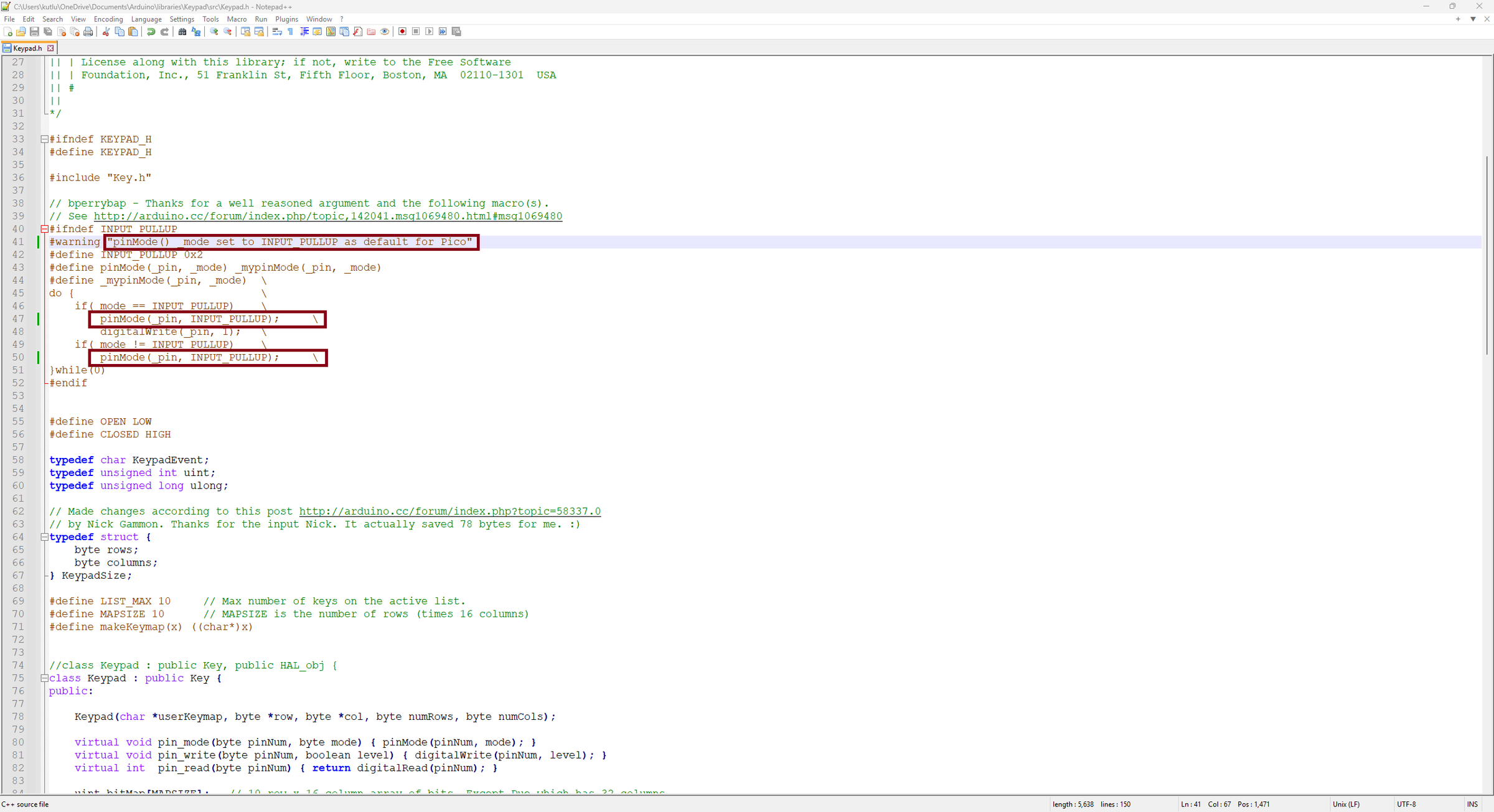1494x812 pixels.
Task: Cut selection using the scissors icon
Action: [x=106, y=32]
